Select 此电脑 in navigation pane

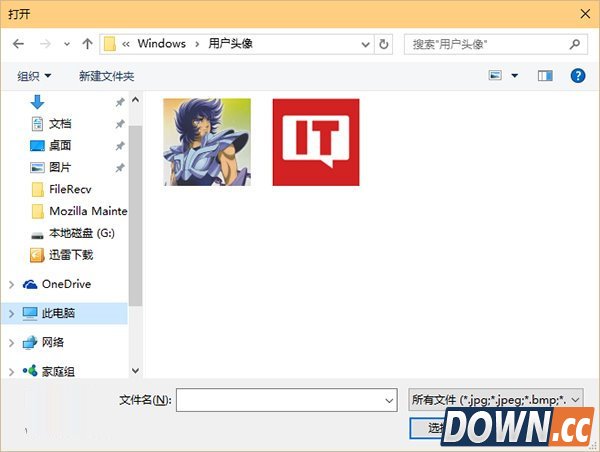pyautogui.click(x=48, y=313)
